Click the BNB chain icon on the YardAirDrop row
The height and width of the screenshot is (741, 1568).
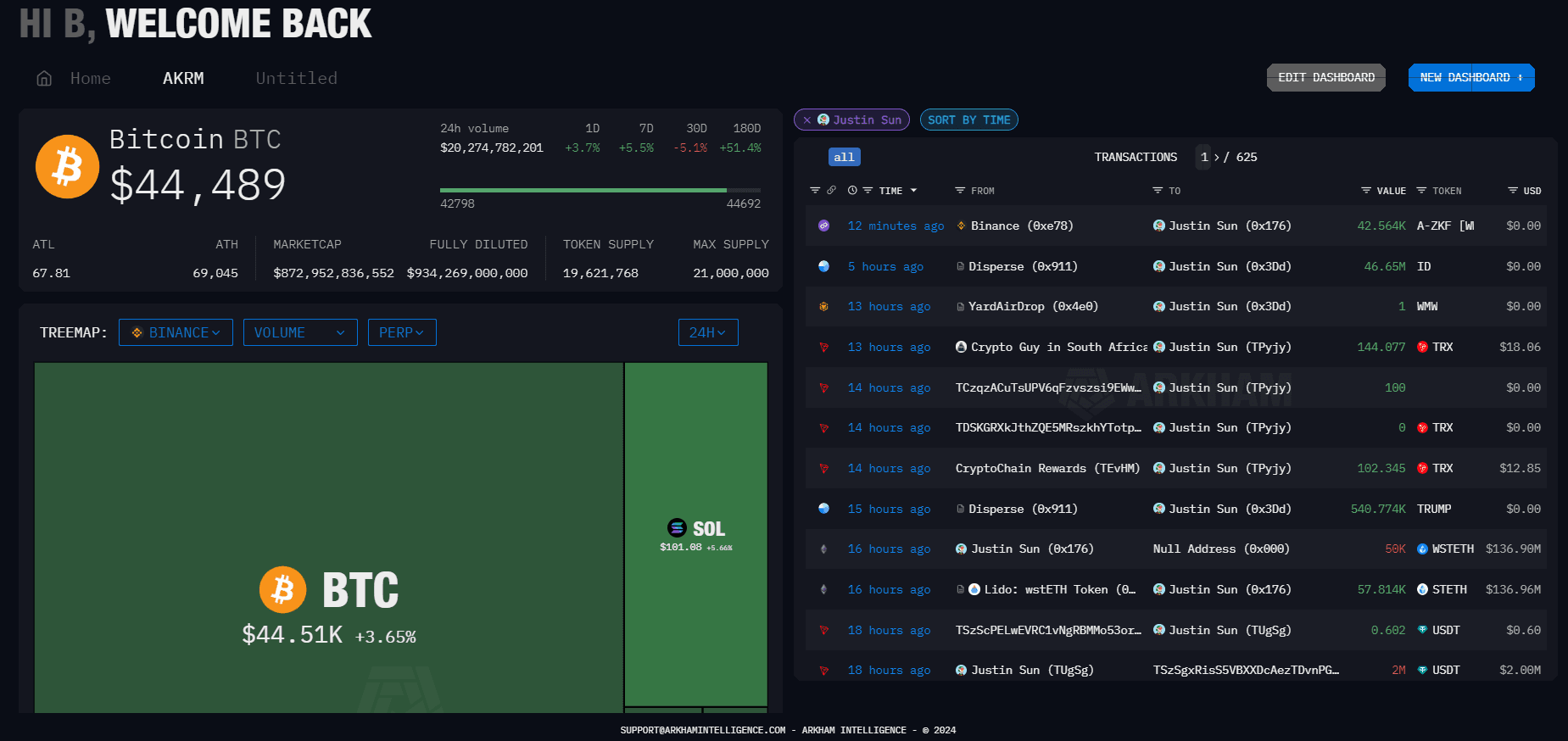coord(823,306)
